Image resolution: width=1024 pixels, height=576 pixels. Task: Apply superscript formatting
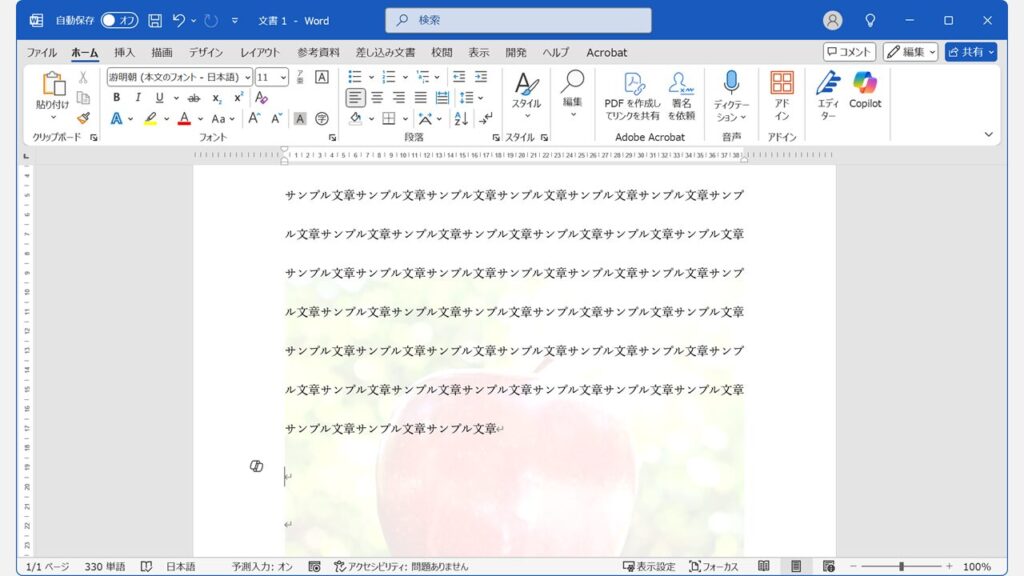[238, 97]
